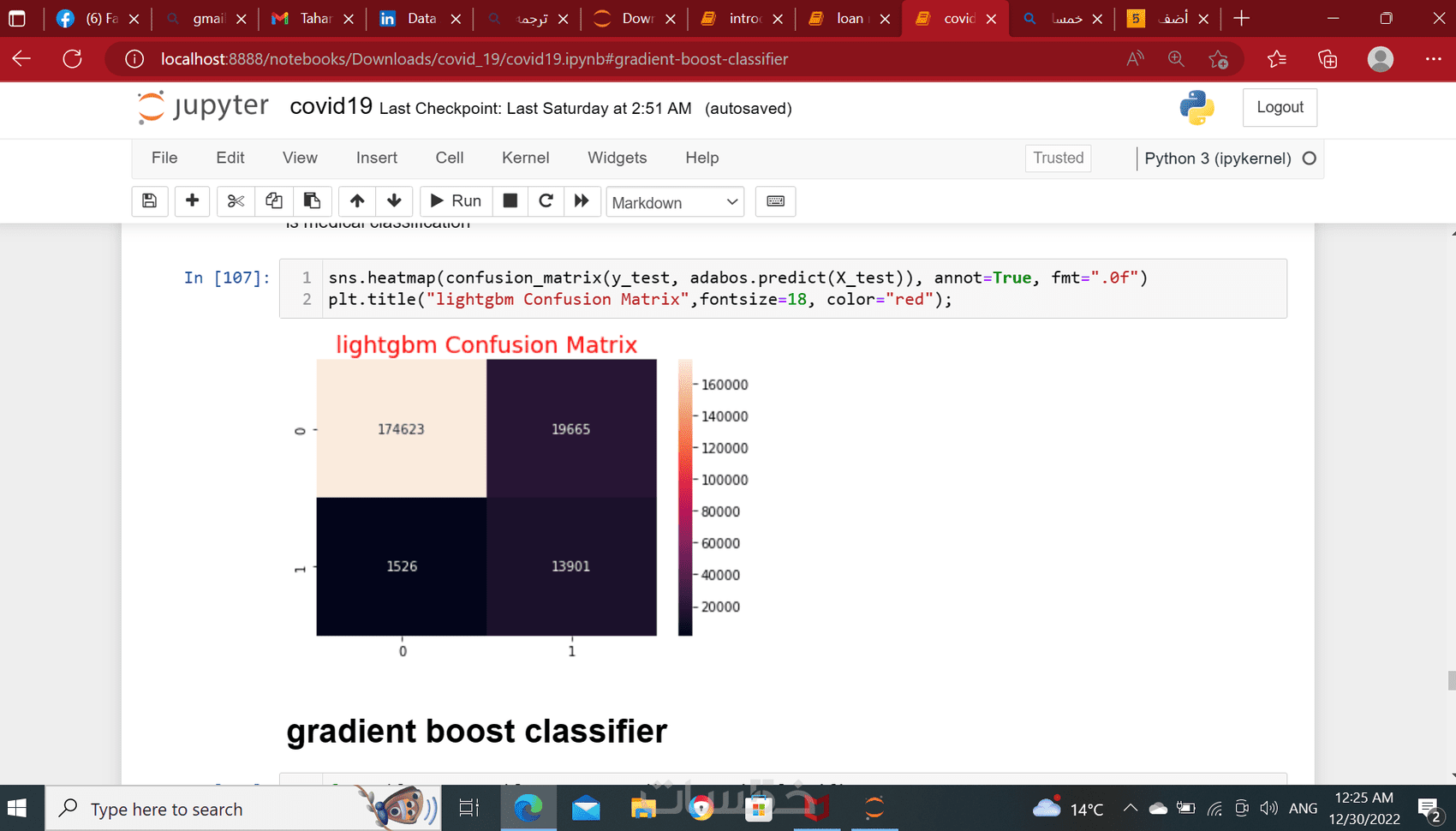Click the address bar URL
1456x831 pixels.
[x=474, y=59]
